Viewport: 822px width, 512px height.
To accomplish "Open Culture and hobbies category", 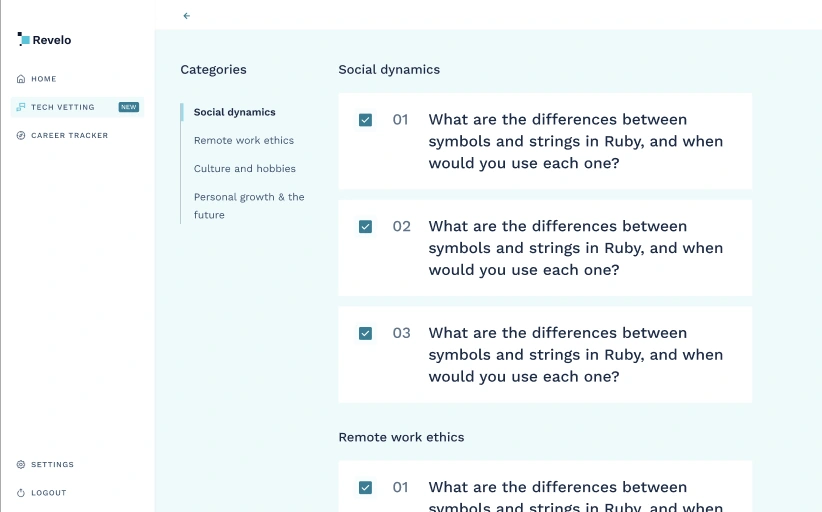I will pos(245,169).
